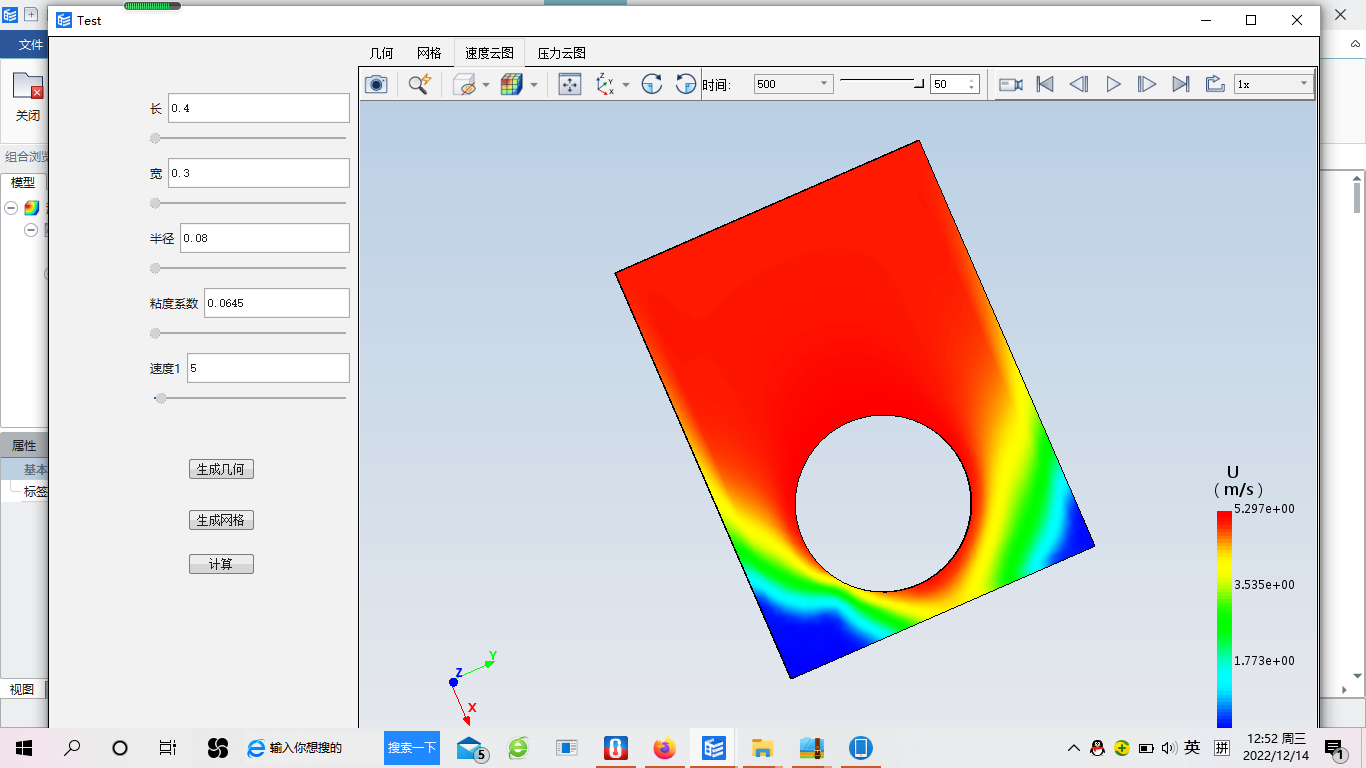
Task: Click the 视图 tab at the bottom left
Action: click(x=22, y=689)
